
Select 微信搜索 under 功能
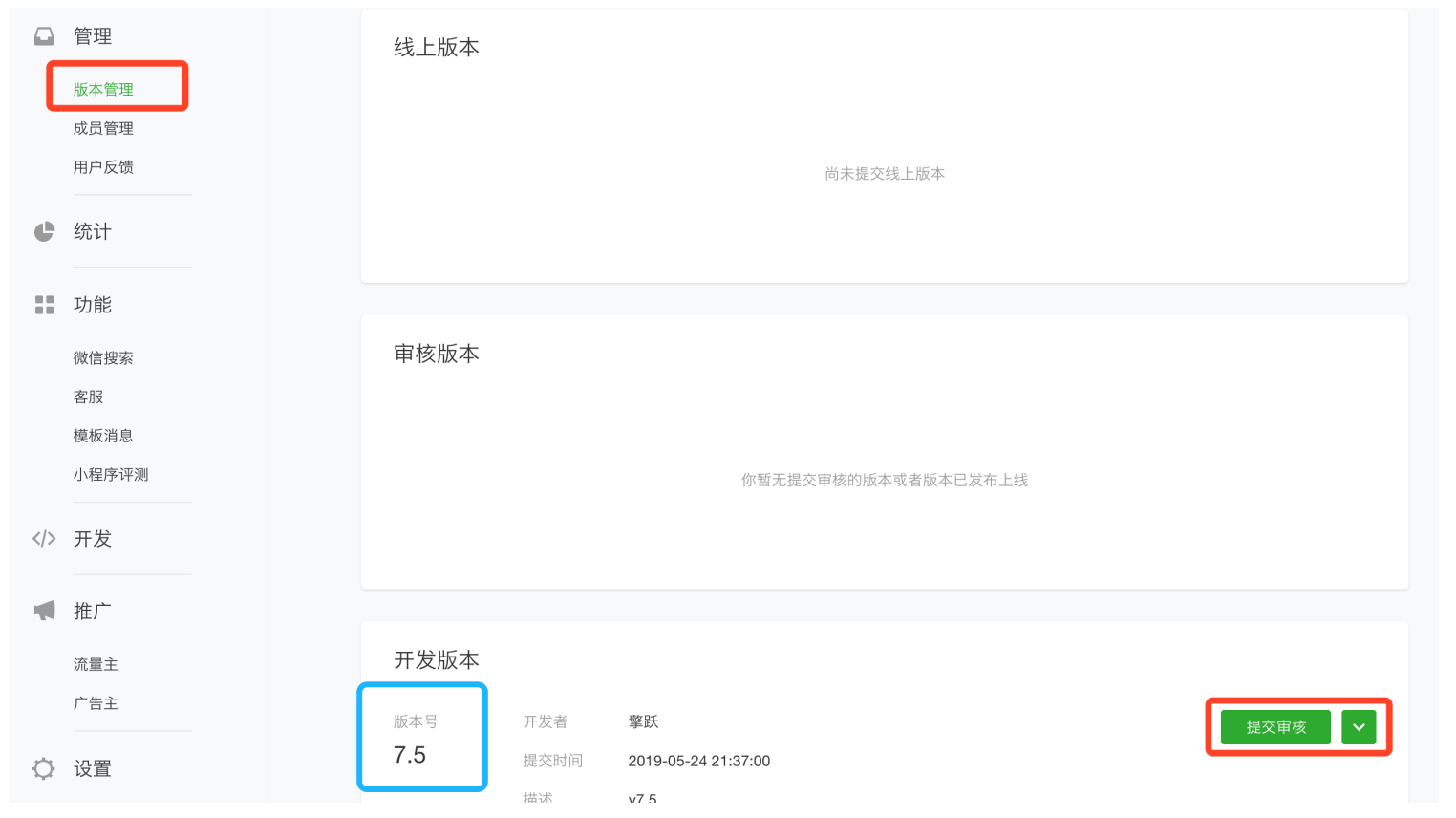click(103, 358)
